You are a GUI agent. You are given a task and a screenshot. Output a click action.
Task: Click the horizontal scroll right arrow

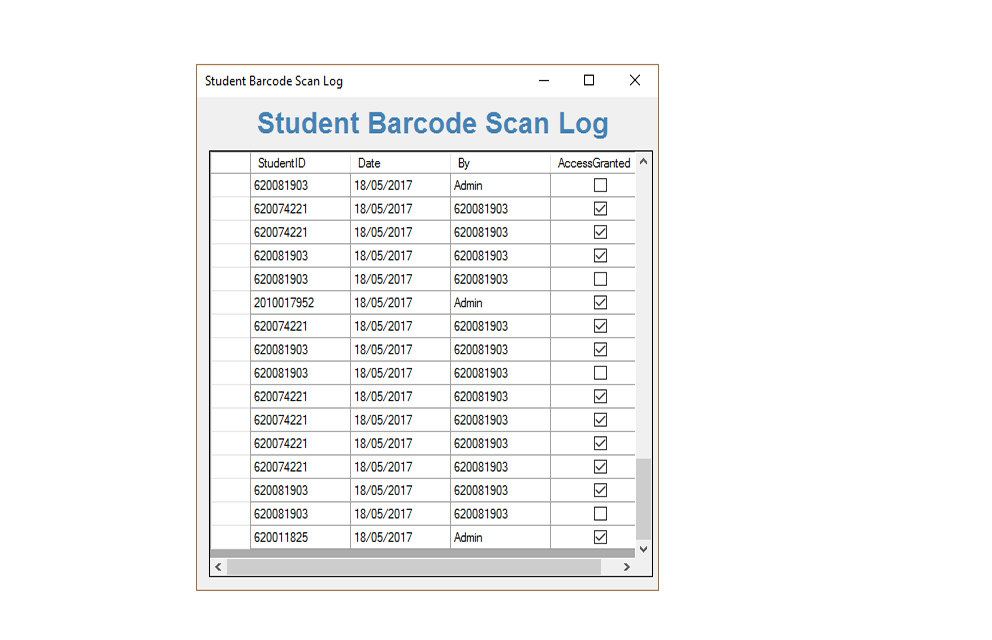point(626,567)
